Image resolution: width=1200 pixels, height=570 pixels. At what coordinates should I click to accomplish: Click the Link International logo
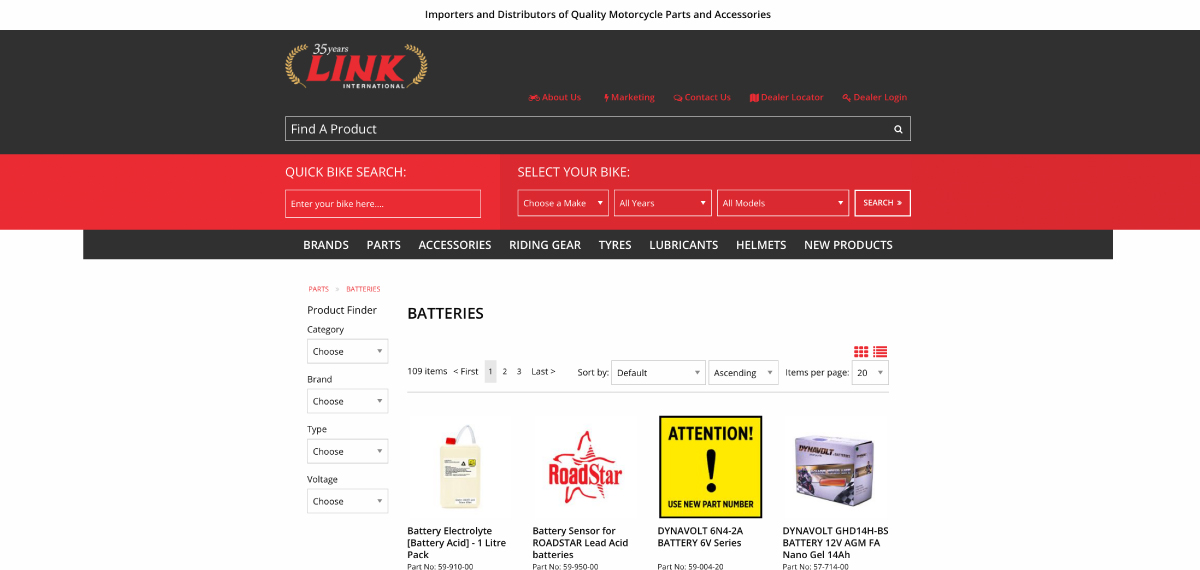click(x=356, y=66)
